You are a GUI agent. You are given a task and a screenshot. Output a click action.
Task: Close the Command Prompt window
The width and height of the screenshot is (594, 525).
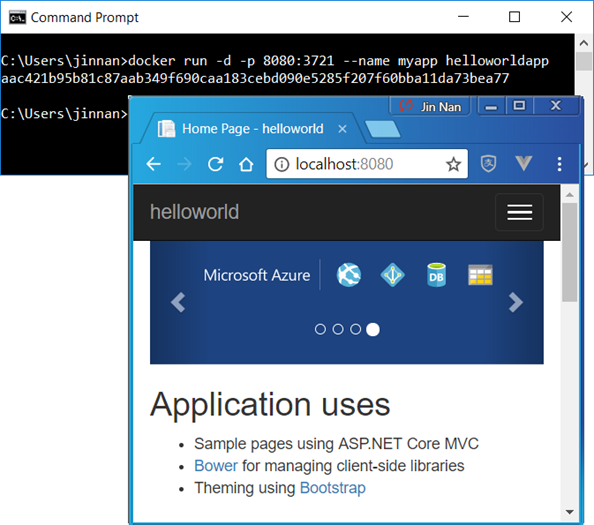566,17
